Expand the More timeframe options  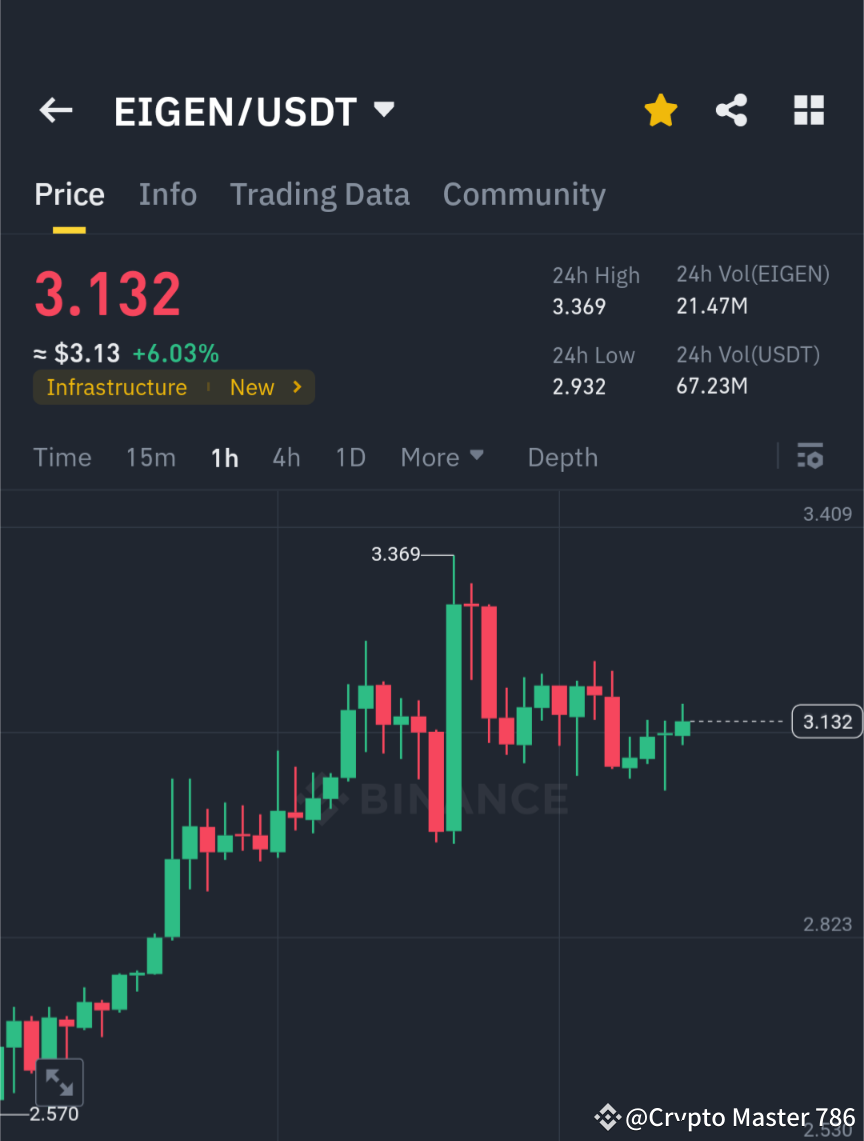(x=441, y=457)
